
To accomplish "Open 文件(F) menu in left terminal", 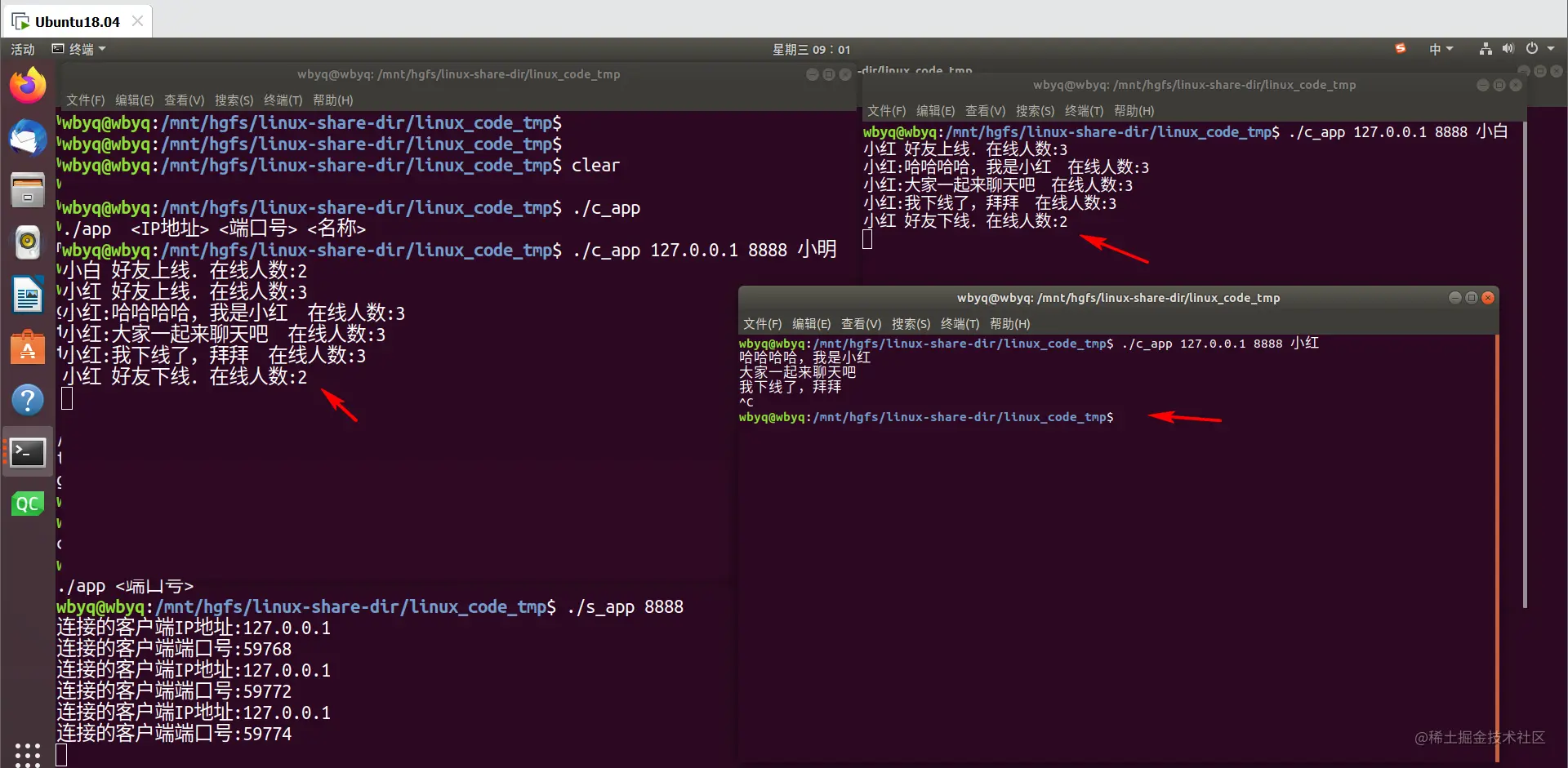I will click(x=85, y=100).
